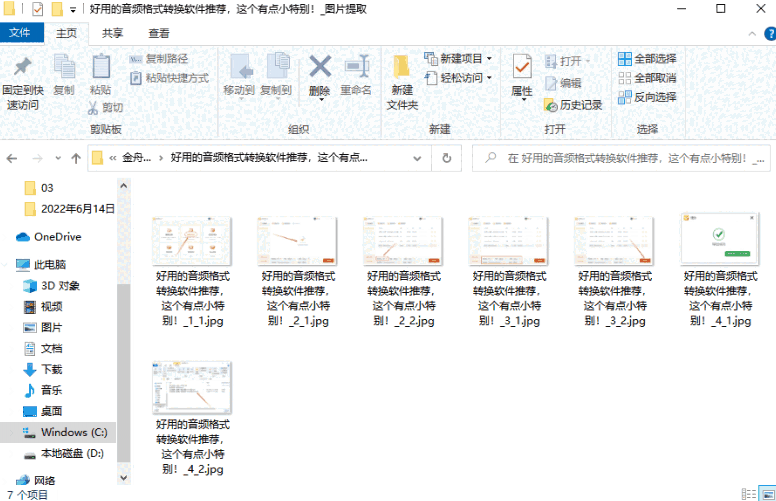The height and width of the screenshot is (501, 776).
Task: Switch to the View (查看) tab
Action: tap(159, 33)
